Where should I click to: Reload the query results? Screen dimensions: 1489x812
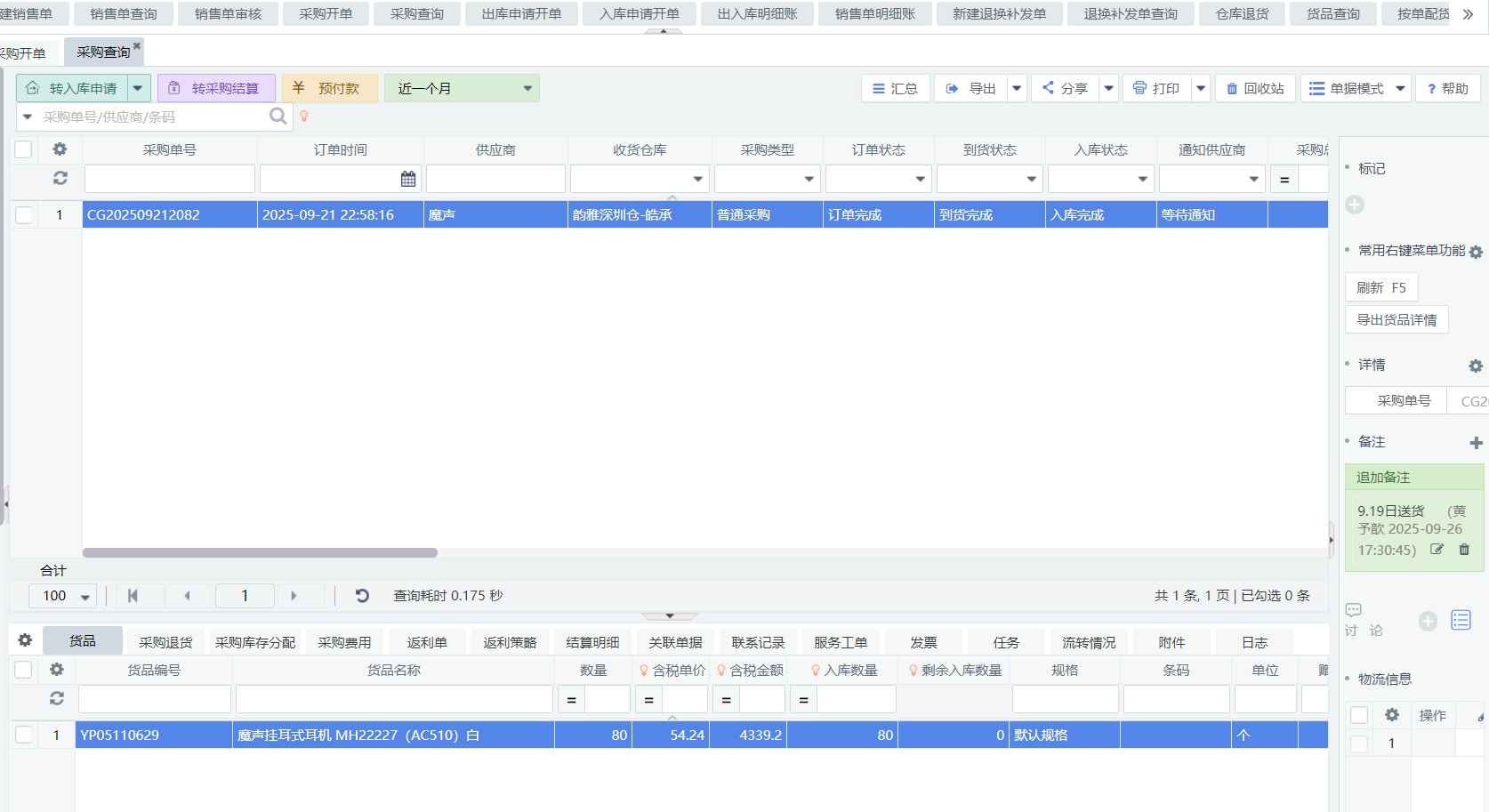[362, 596]
